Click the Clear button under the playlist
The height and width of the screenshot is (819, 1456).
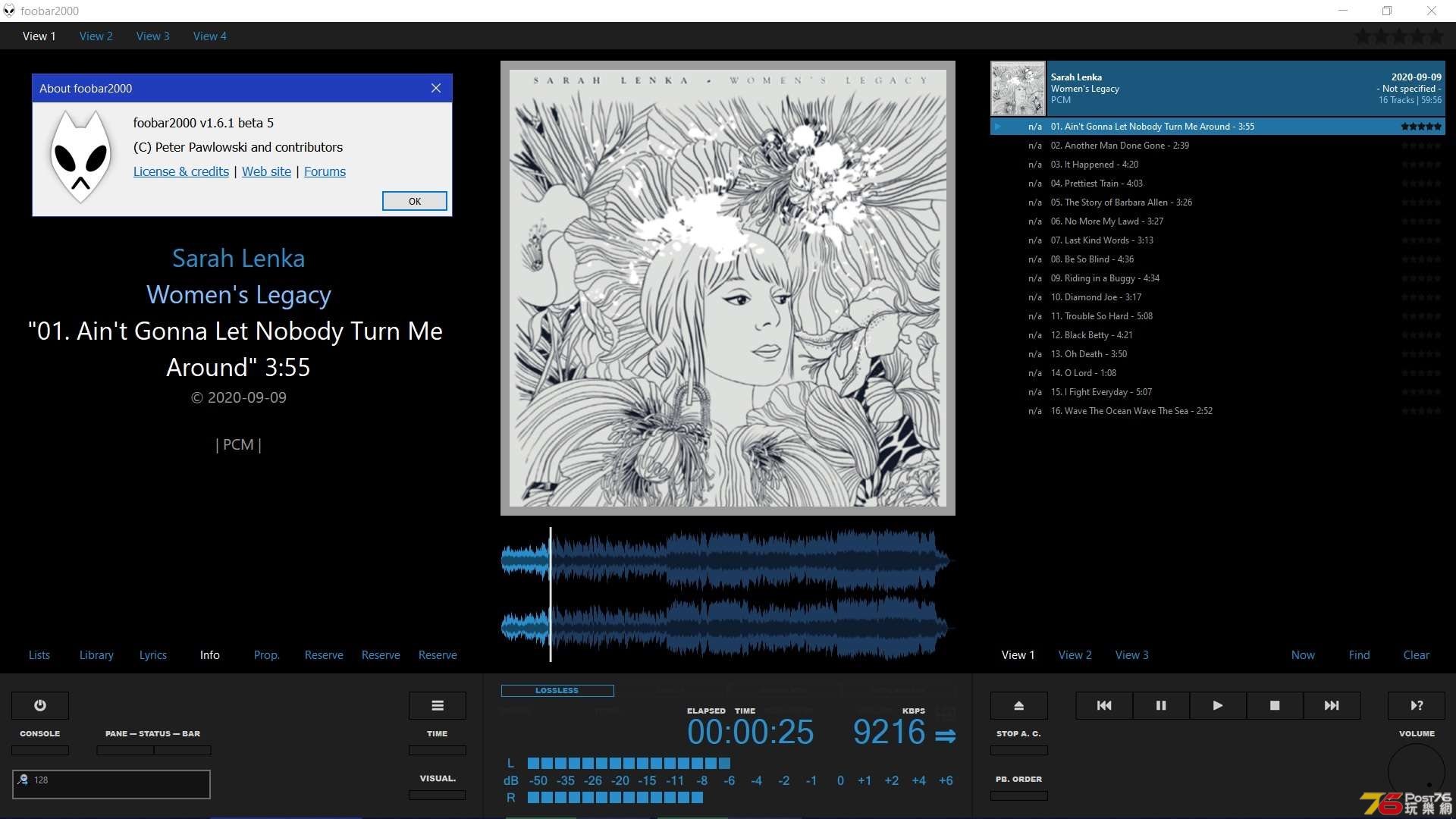tap(1417, 654)
